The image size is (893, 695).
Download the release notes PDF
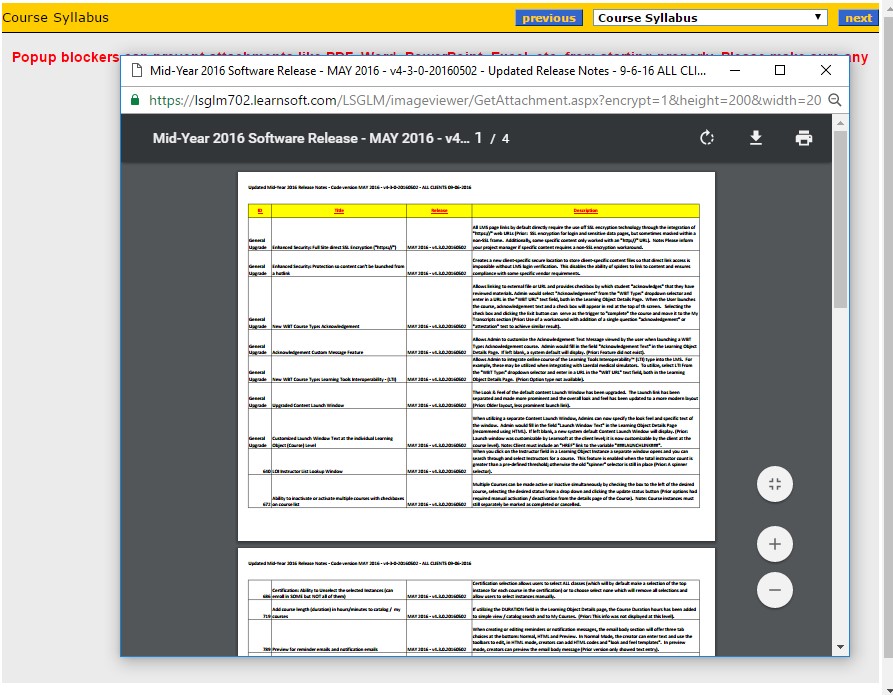(756, 138)
